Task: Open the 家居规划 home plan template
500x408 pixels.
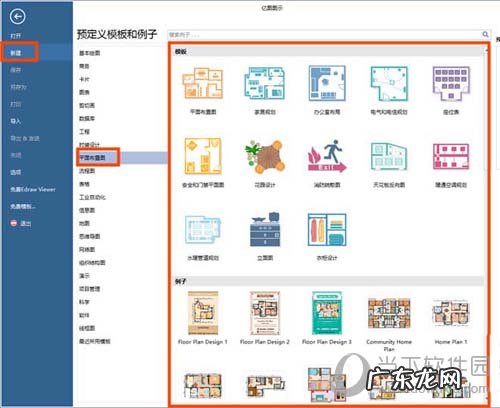Action: [265, 83]
